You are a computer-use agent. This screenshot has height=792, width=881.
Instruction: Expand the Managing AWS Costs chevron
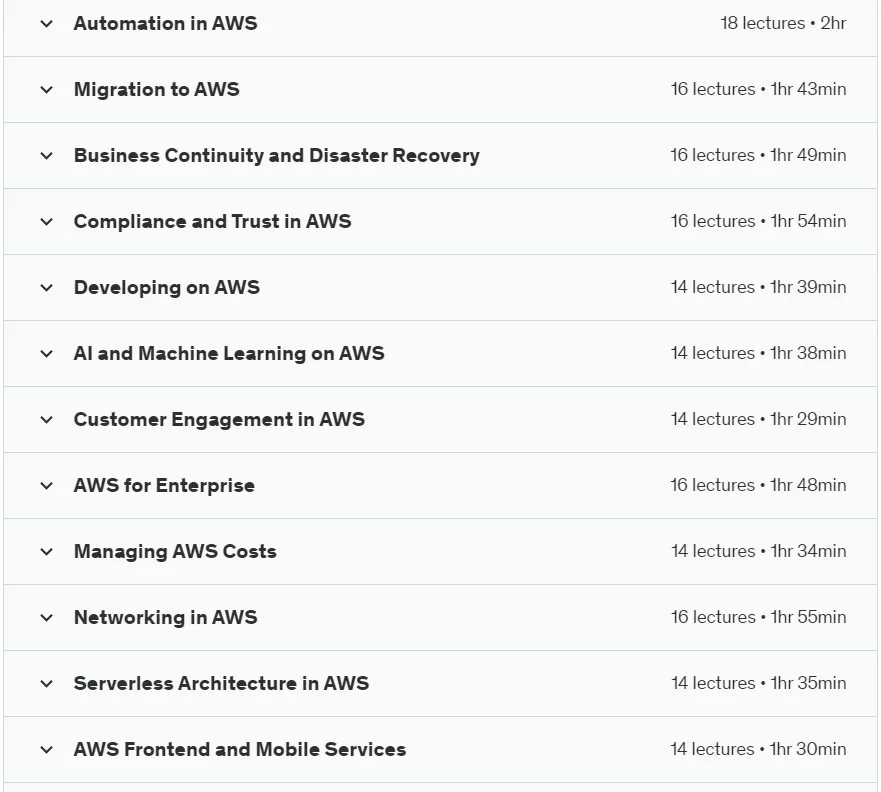[x=47, y=552]
